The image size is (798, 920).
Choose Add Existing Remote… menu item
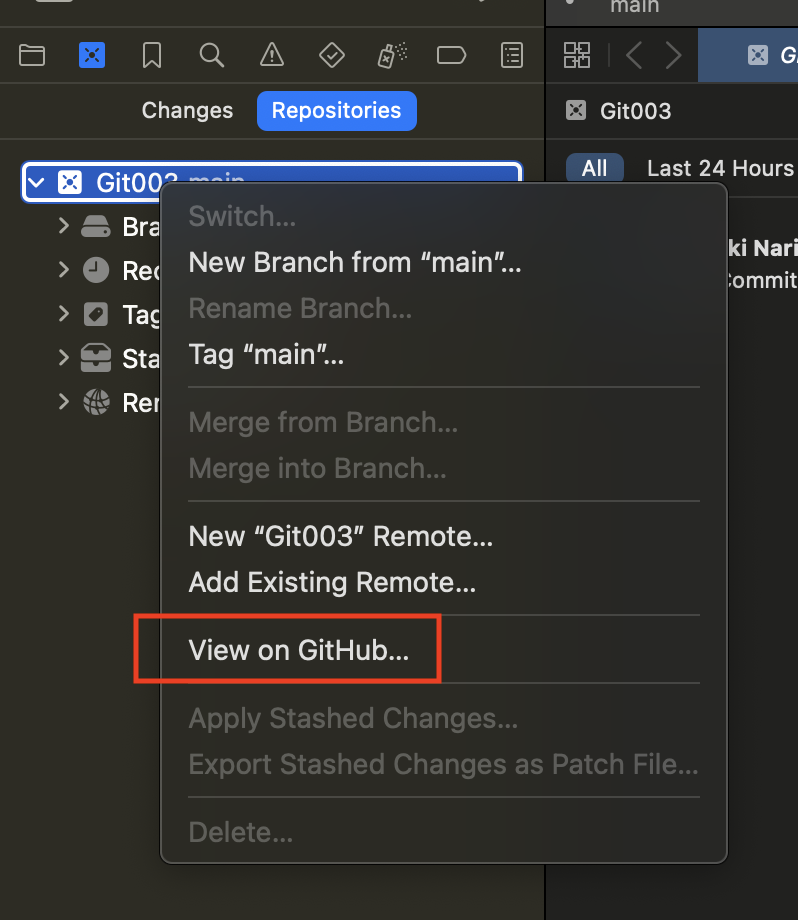coord(444,582)
